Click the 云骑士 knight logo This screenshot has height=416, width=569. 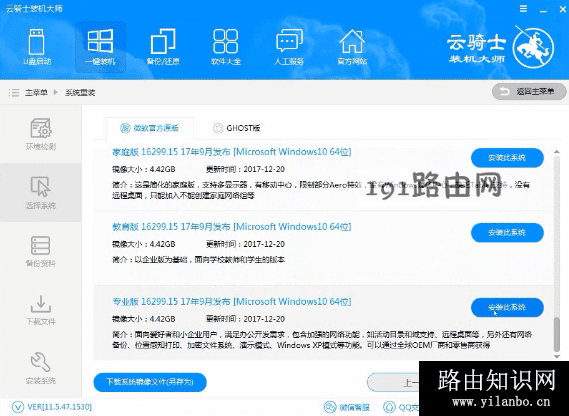533,48
